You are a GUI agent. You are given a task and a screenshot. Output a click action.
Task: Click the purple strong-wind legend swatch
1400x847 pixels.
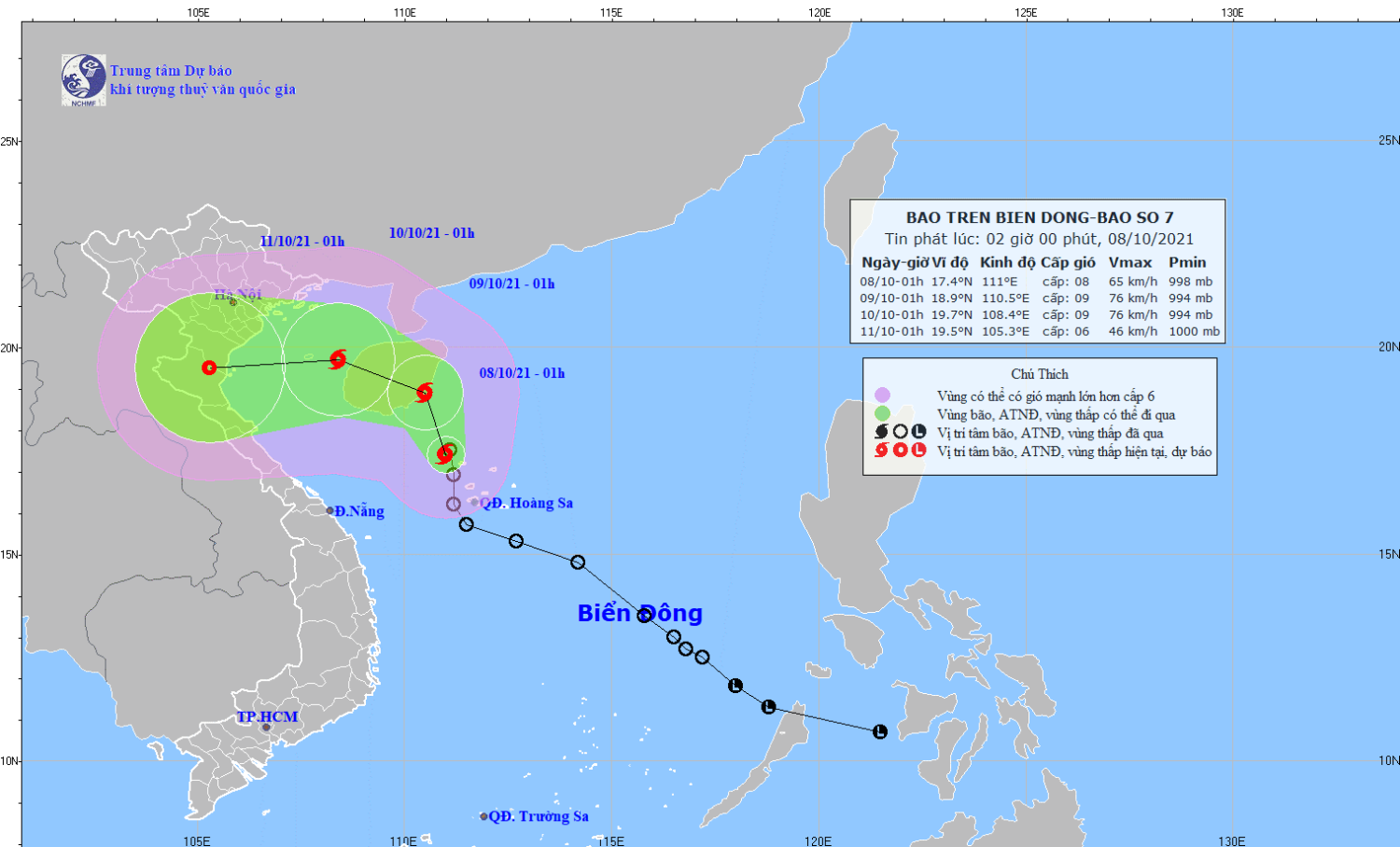click(882, 396)
